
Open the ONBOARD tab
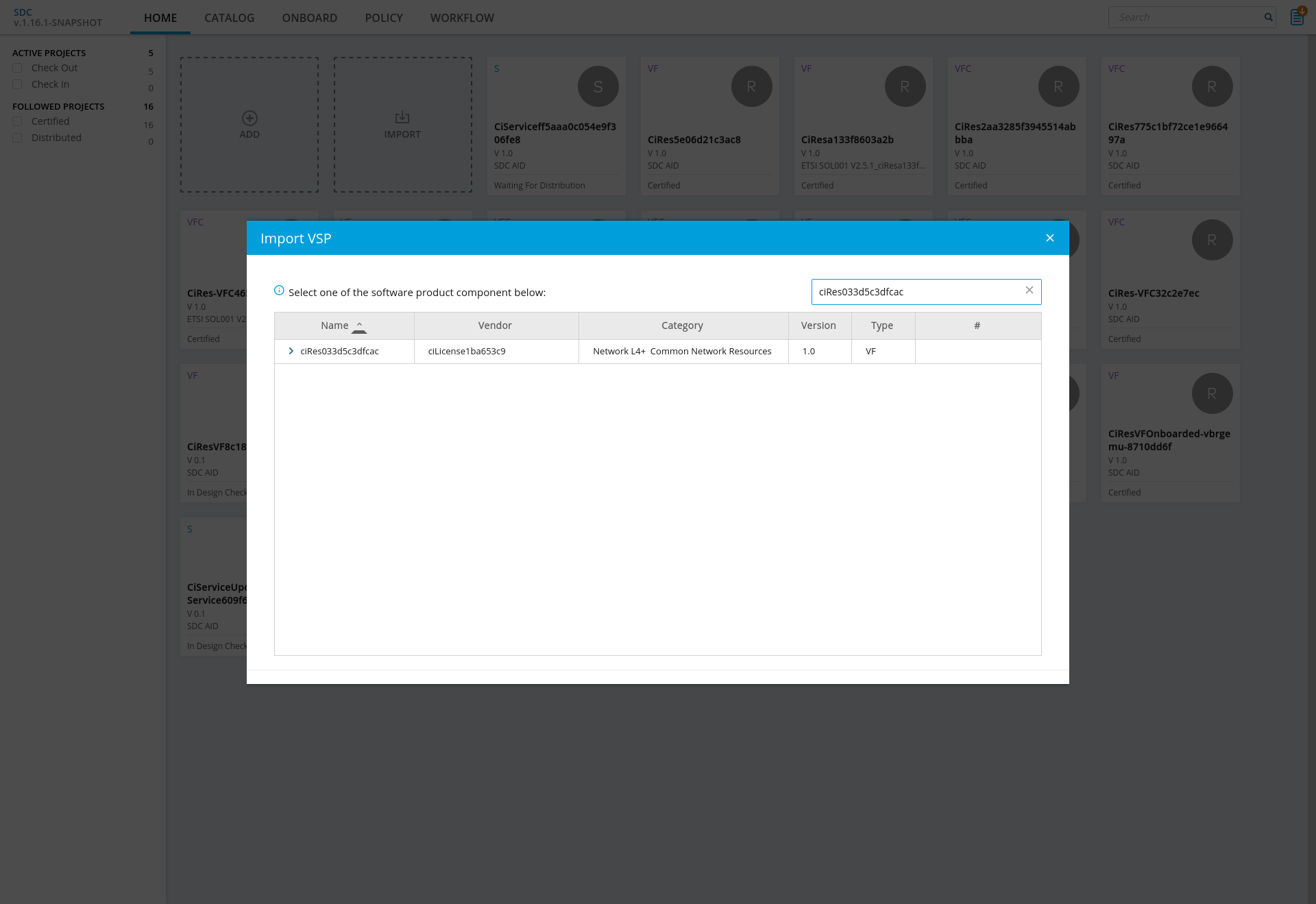309,18
